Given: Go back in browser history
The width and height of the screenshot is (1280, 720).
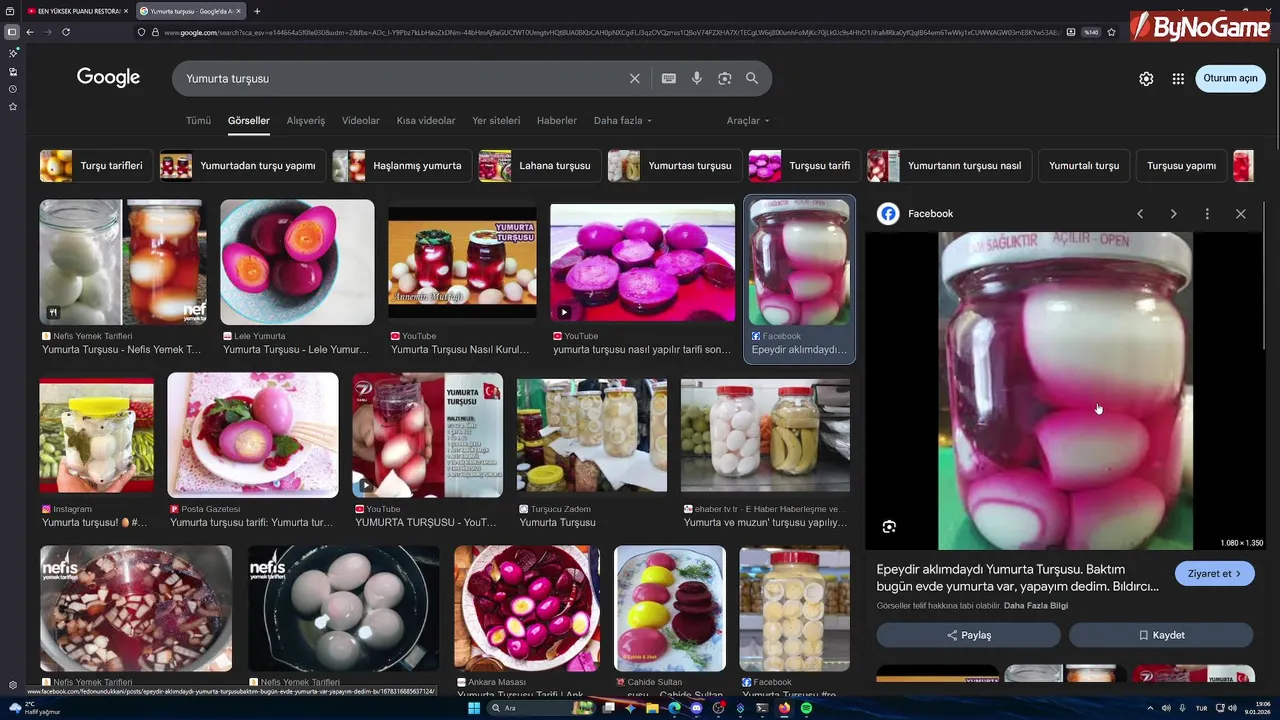Looking at the screenshot, I should pos(30,32).
